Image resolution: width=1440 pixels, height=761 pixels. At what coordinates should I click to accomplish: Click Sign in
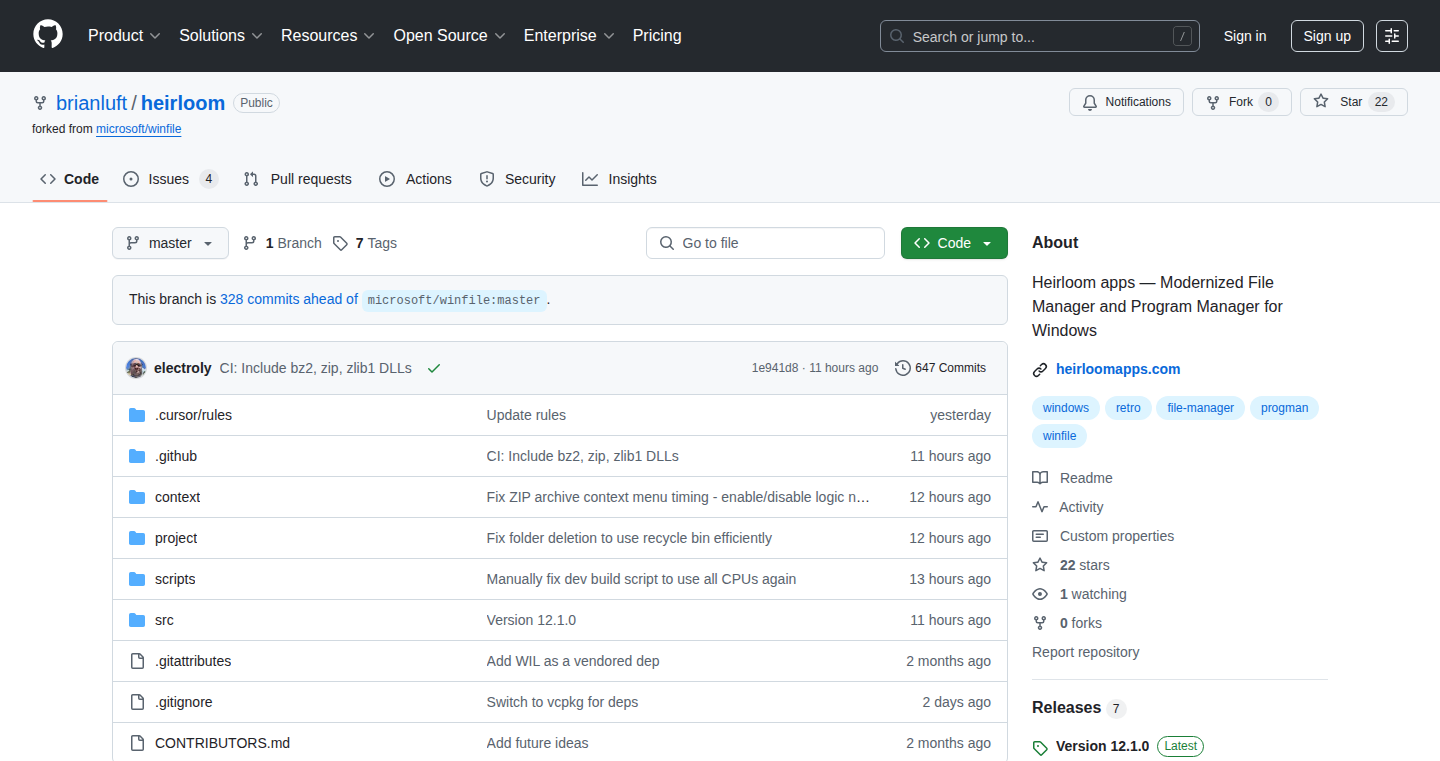pyautogui.click(x=1245, y=36)
